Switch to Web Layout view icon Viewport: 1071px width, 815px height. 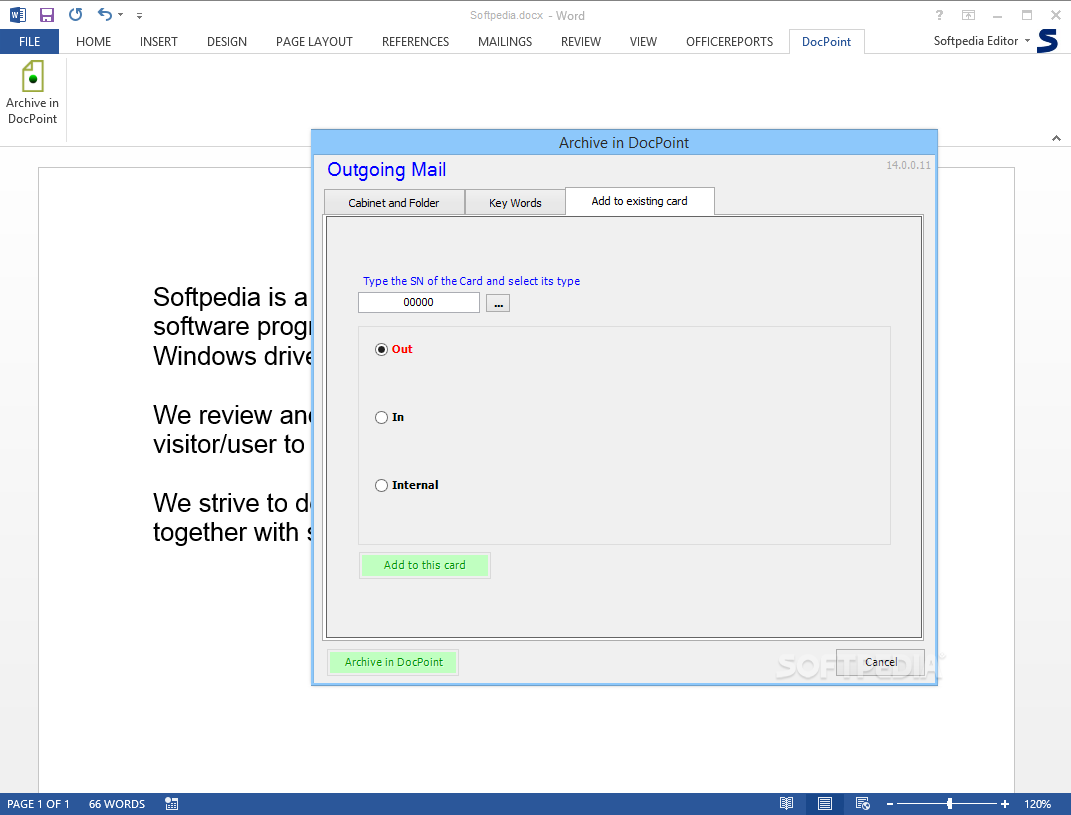click(x=863, y=804)
